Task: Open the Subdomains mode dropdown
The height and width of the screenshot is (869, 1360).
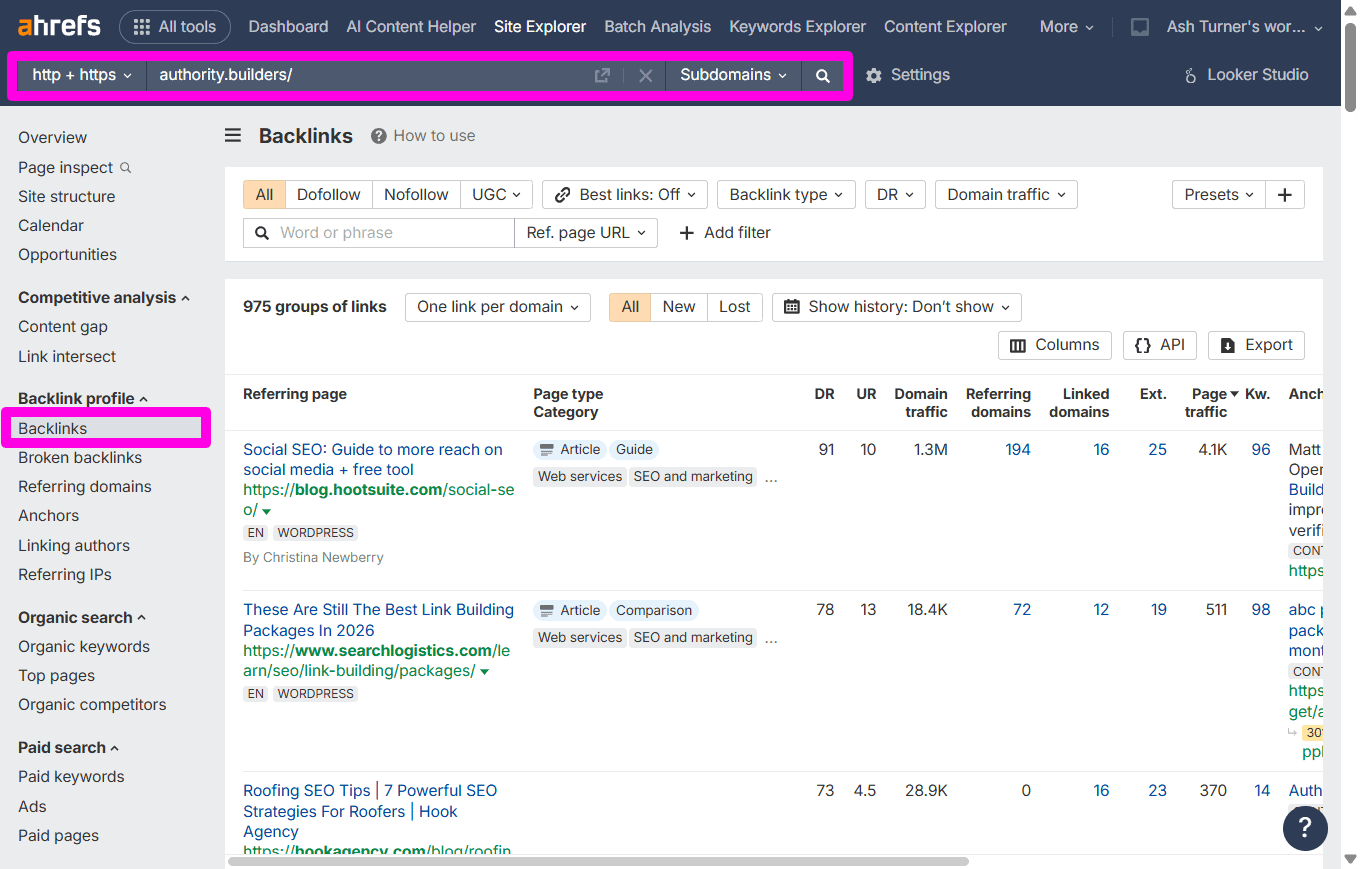Action: click(x=733, y=75)
